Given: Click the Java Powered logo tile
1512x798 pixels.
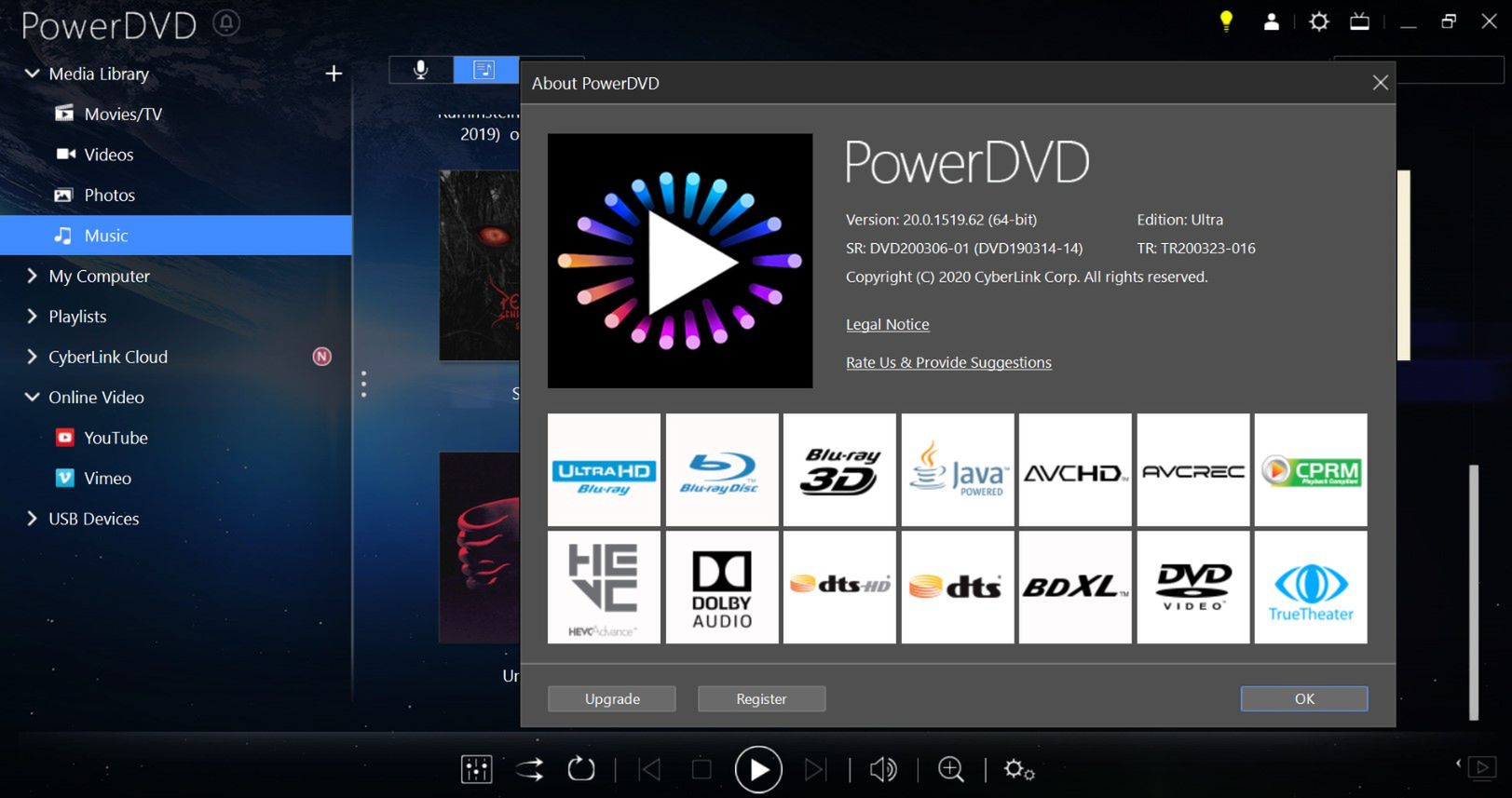Looking at the screenshot, I should (x=958, y=470).
